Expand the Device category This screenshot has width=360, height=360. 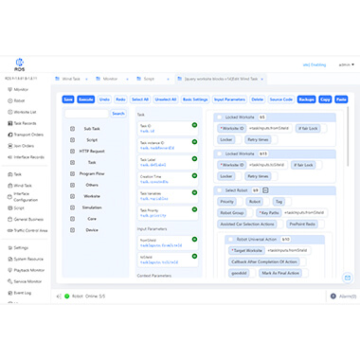[x=72, y=230]
